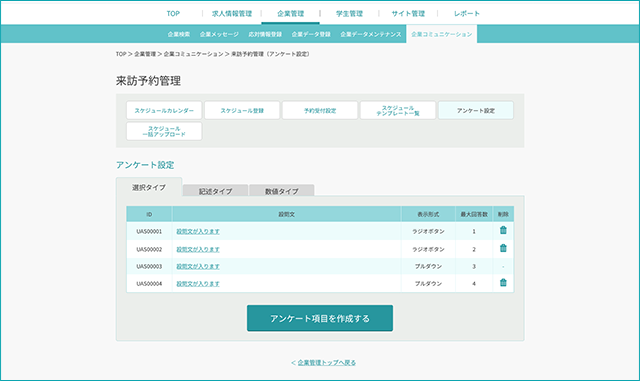The image size is (640, 381).
Task: Click the アンケート項目を作成する button
Action: pyautogui.click(x=320, y=318)
